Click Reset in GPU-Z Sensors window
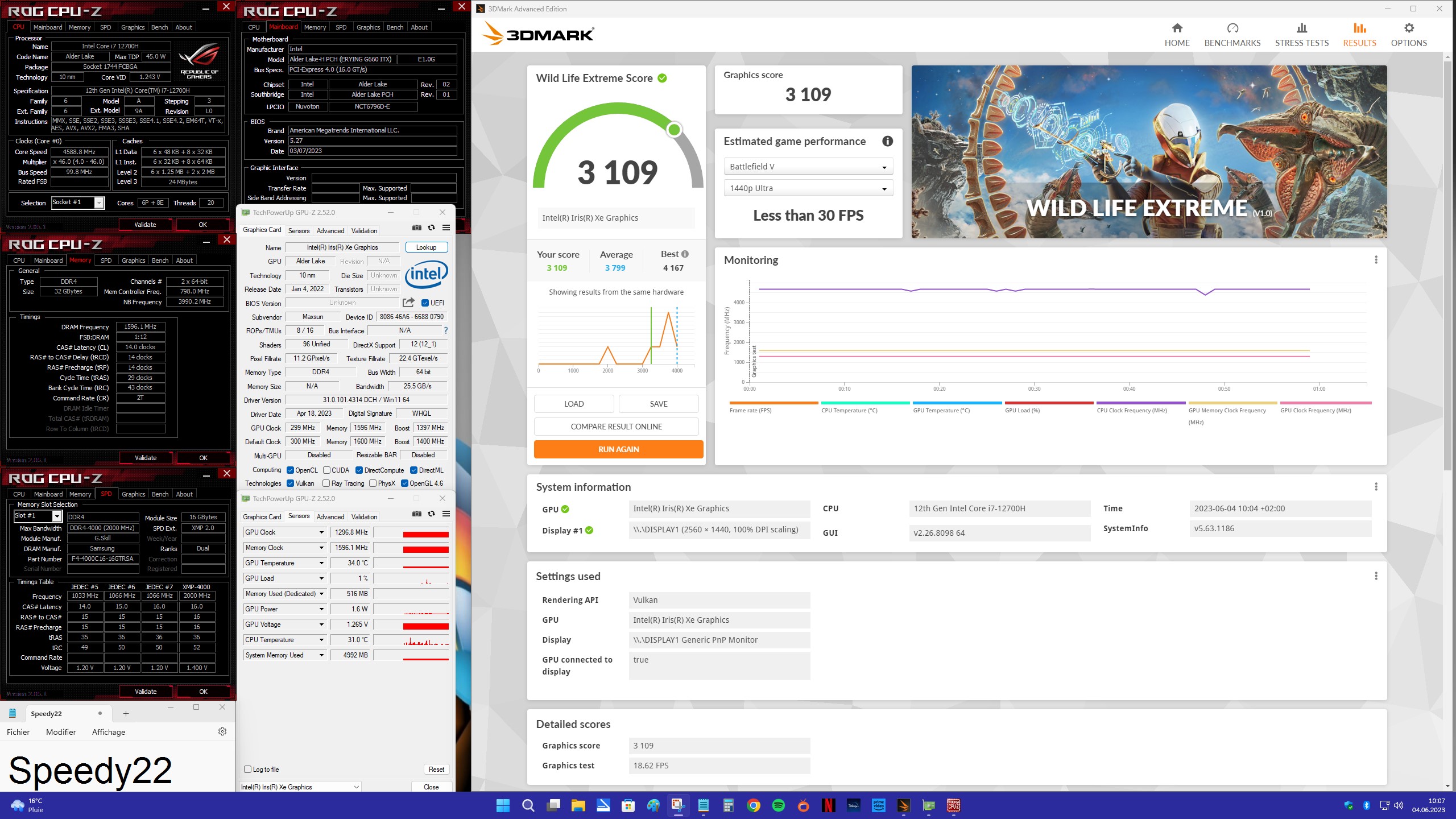1456x819 pixels. coord(436,770)
